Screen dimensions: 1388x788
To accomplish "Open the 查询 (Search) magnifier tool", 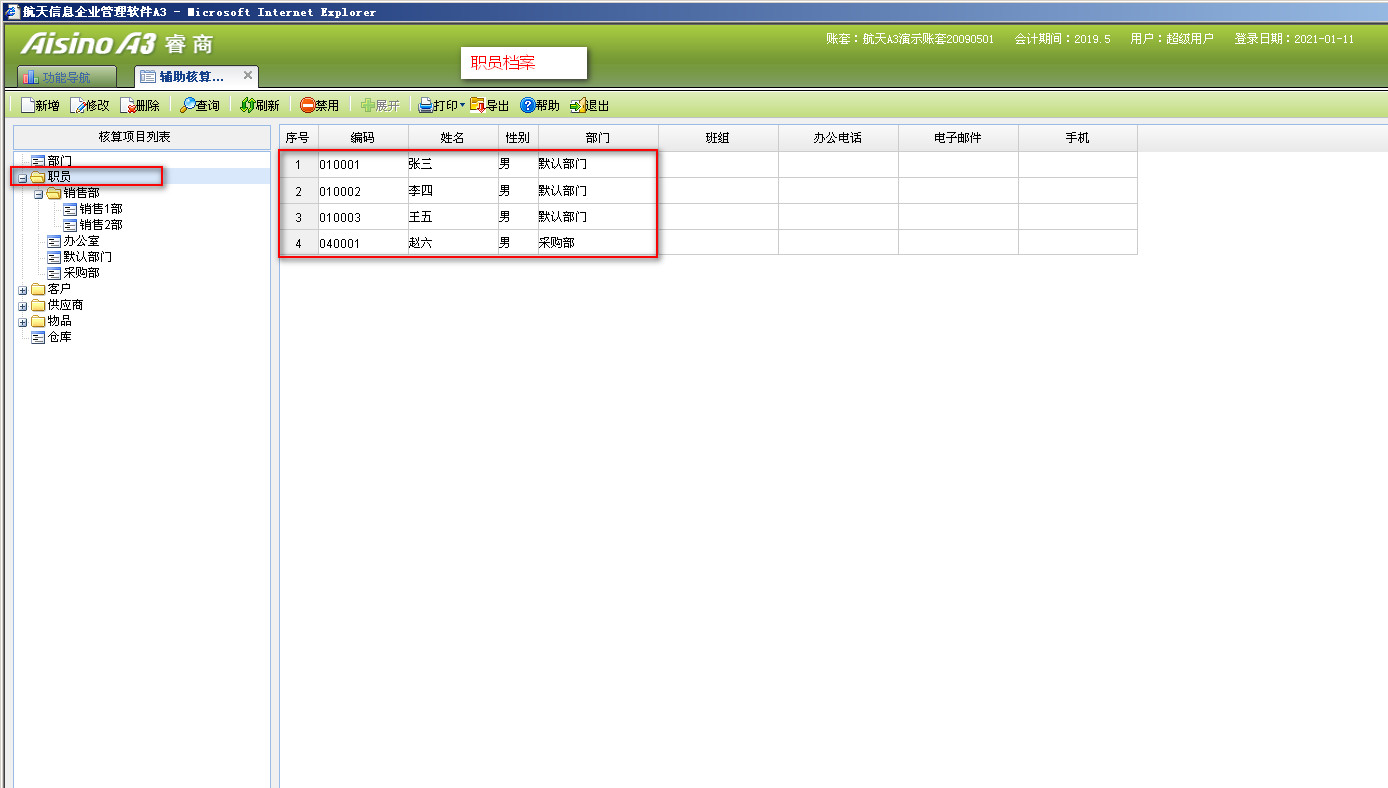I will click(x=188, y=105).
